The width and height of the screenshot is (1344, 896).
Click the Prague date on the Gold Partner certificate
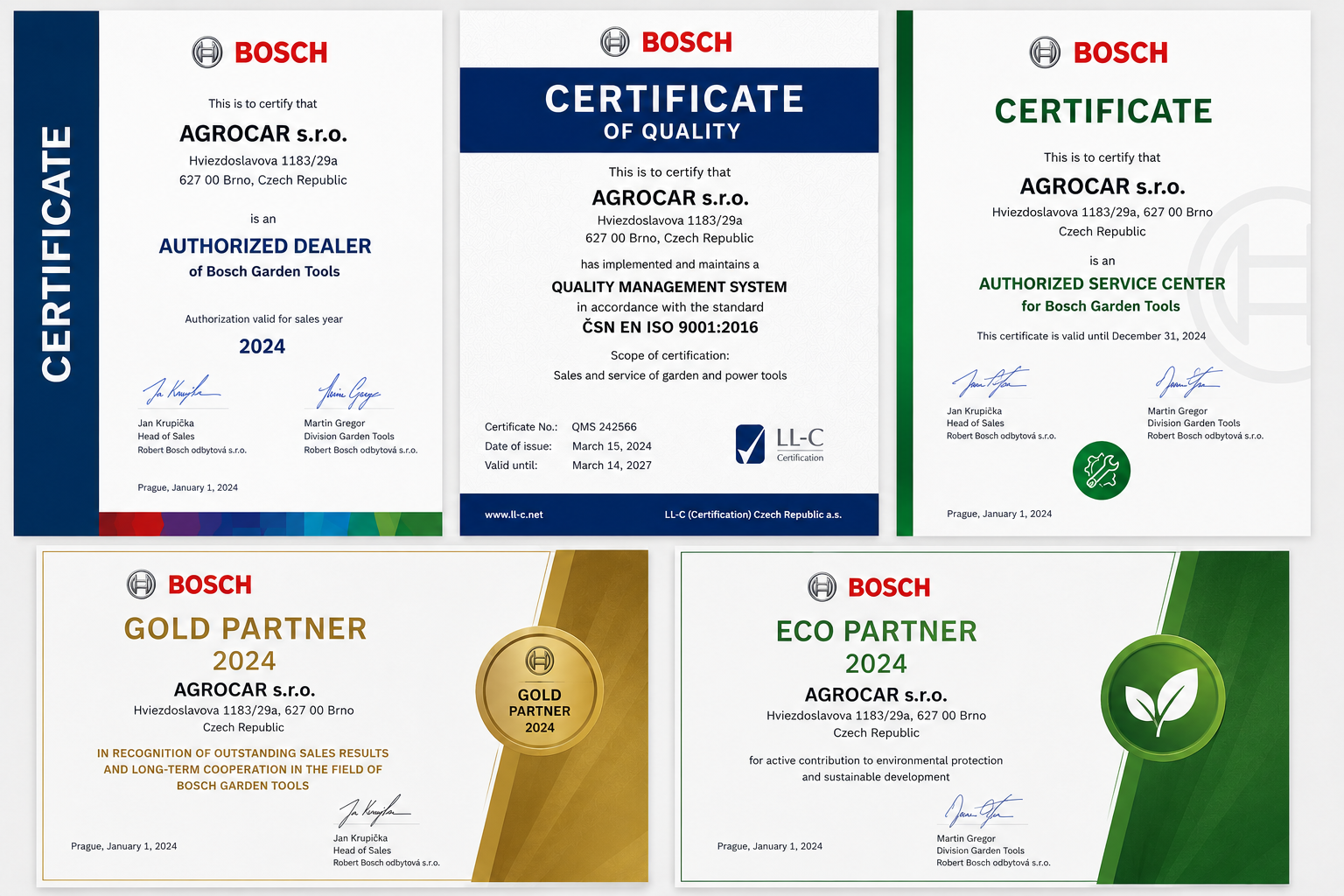(124, 846)
